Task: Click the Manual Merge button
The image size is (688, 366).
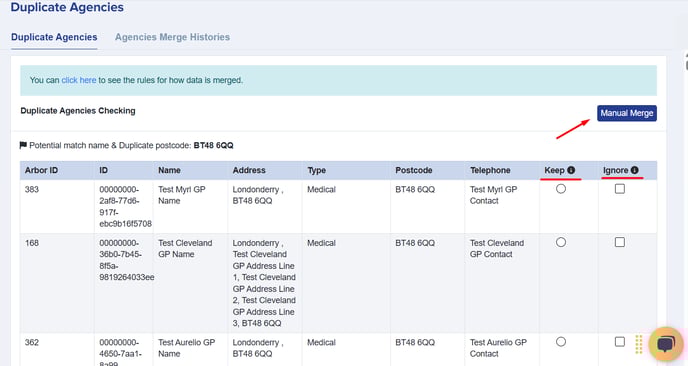Action: click(627, 113)
